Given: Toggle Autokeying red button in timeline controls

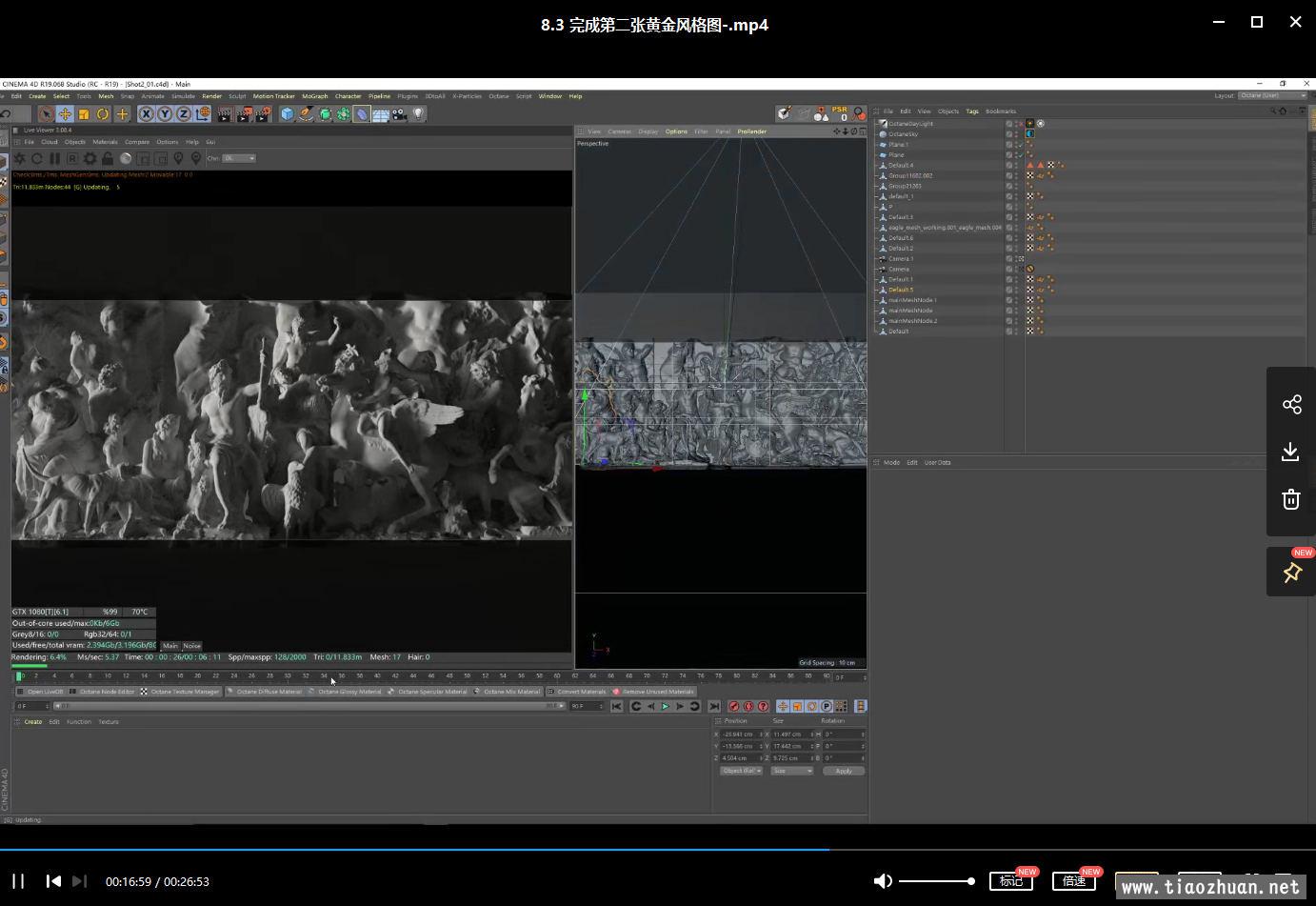Looking at the screenshot, I should (748, 706).
